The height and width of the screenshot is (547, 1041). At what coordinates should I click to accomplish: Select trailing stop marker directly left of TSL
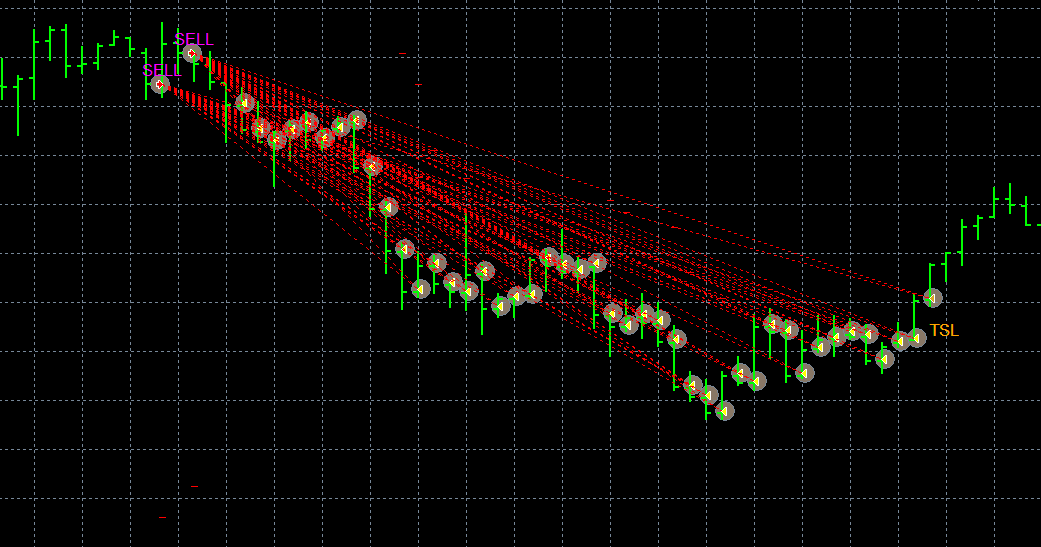point(917,338)
